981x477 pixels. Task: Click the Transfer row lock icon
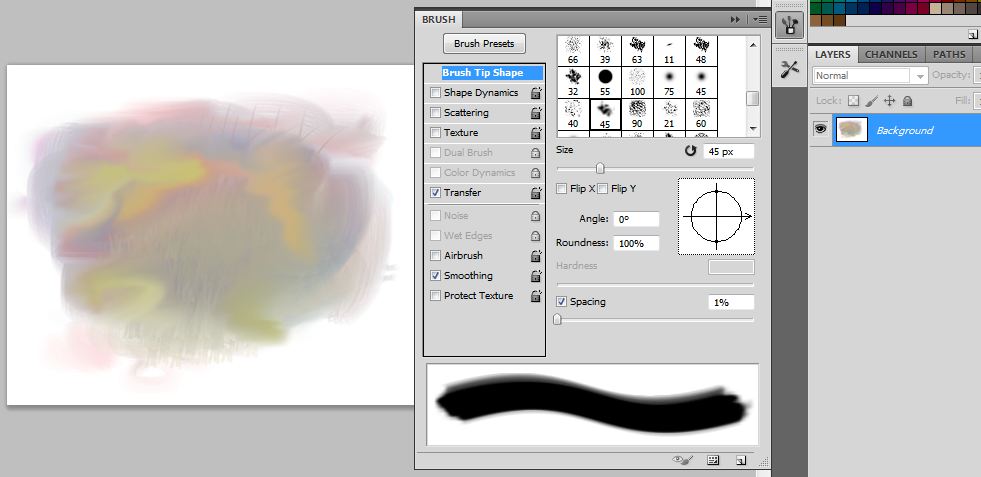pyautogui.click(x=536, y=193)
